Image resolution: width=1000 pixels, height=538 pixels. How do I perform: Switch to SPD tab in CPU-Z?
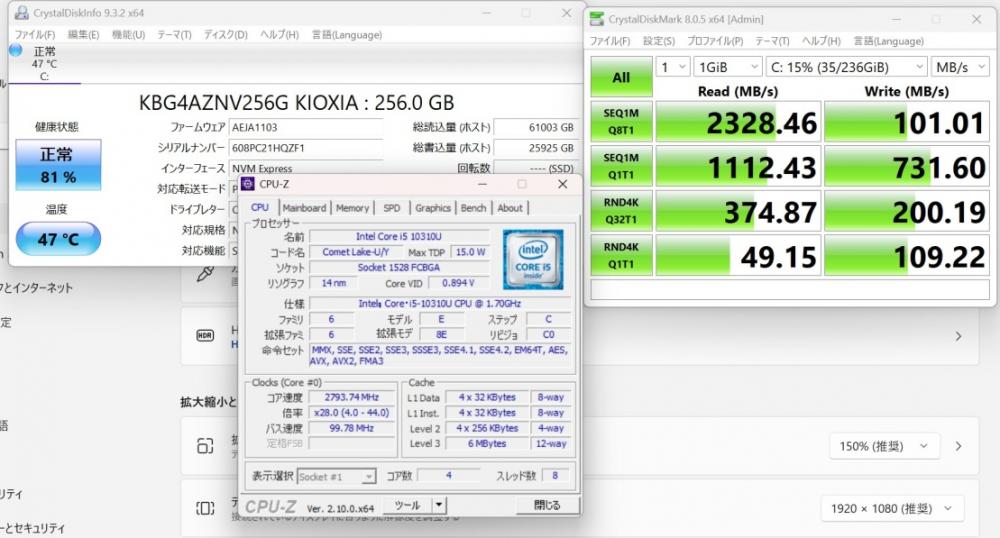[392, 208]
